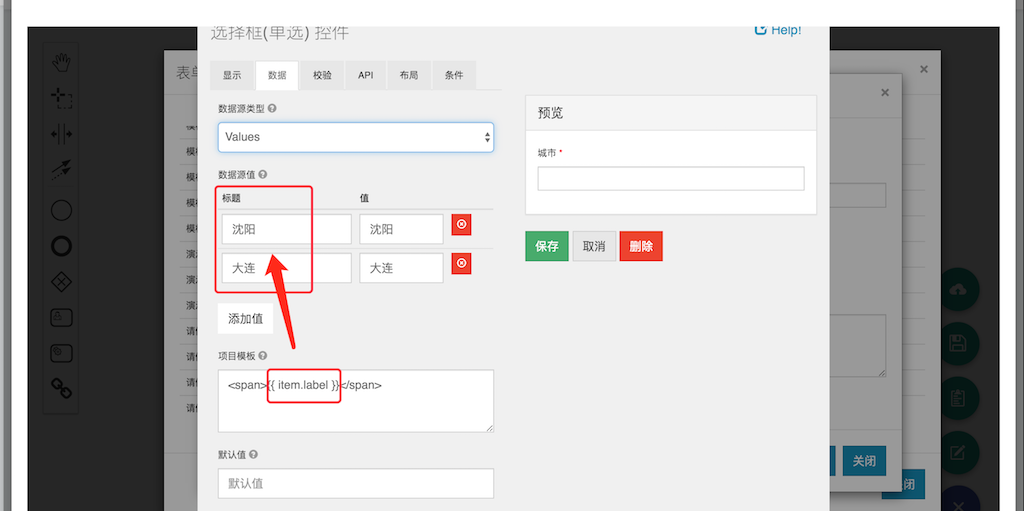Screen dimensions: 1024x511
Task: Click the 添加值 button
Action: (246, 319)
